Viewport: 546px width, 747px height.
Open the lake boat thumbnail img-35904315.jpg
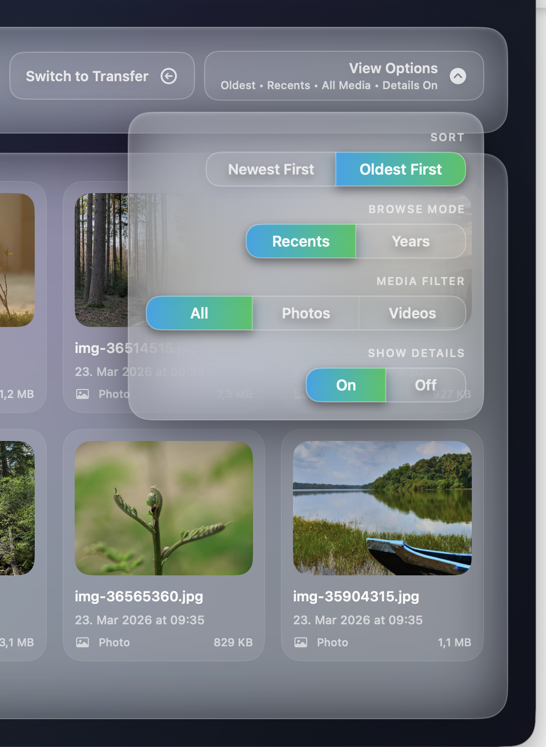382,508
